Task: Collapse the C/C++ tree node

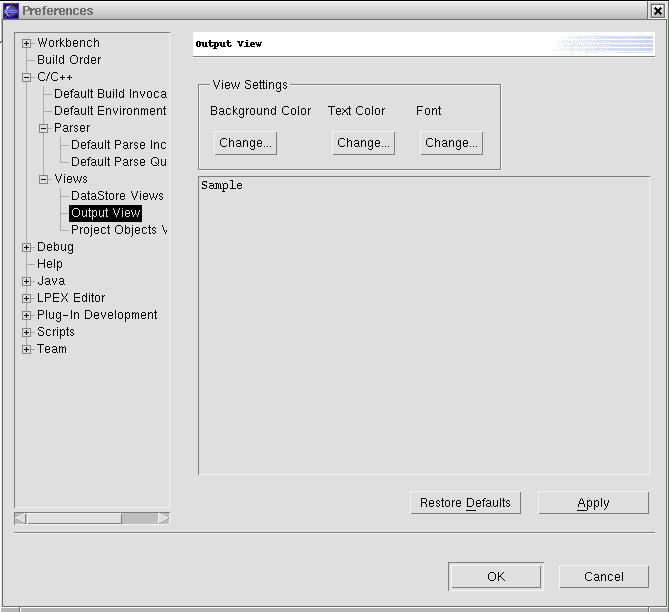Action: (27, 78)
